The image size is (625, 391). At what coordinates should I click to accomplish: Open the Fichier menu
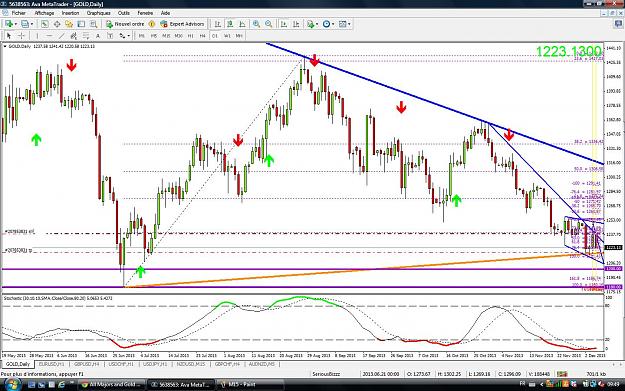pos(18,13)
